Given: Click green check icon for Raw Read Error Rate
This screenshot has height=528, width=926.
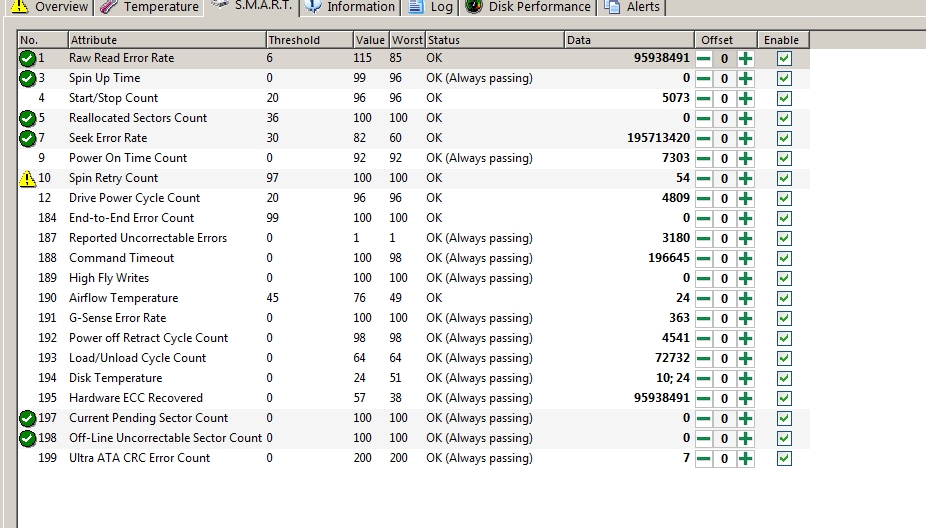Looking at the screenshot, I should (x=28, y=58).
